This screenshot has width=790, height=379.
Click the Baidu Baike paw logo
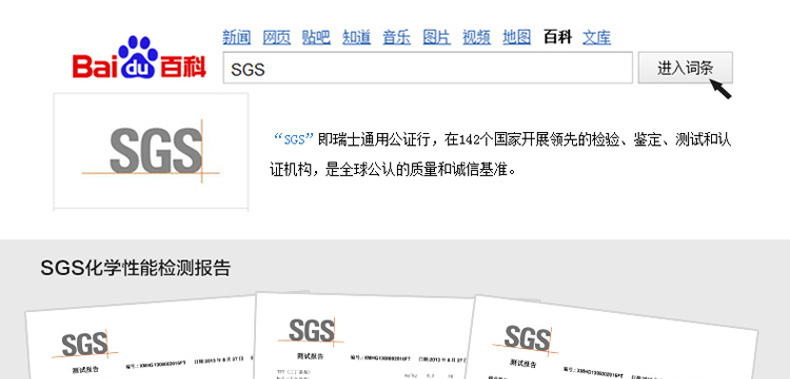[140, 57]
